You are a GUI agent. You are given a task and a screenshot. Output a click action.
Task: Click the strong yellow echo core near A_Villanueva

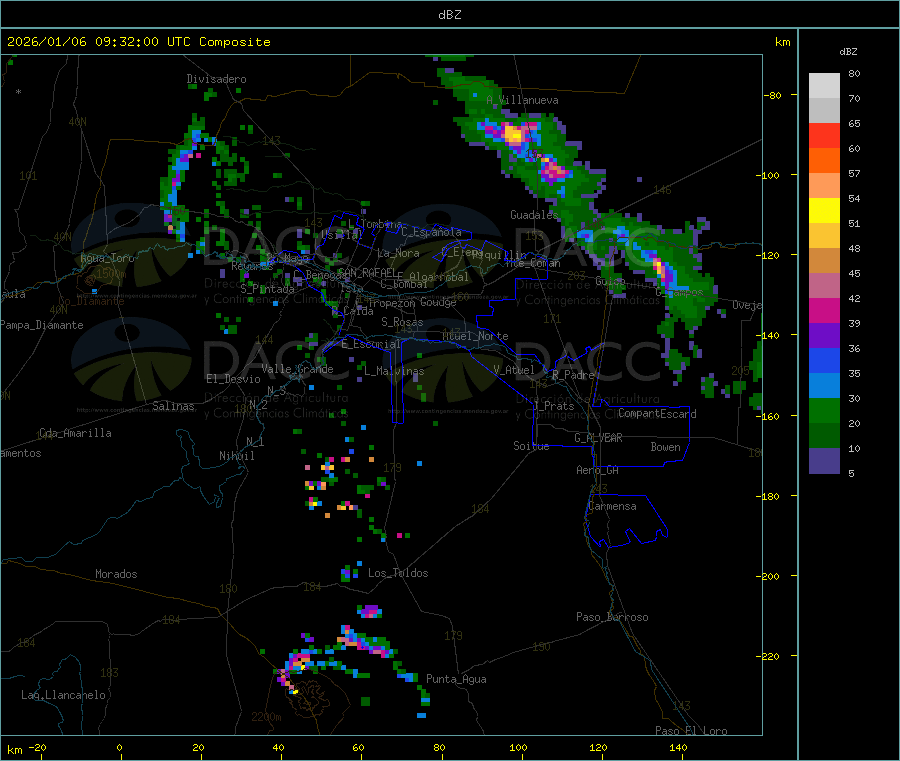(513, 137)
